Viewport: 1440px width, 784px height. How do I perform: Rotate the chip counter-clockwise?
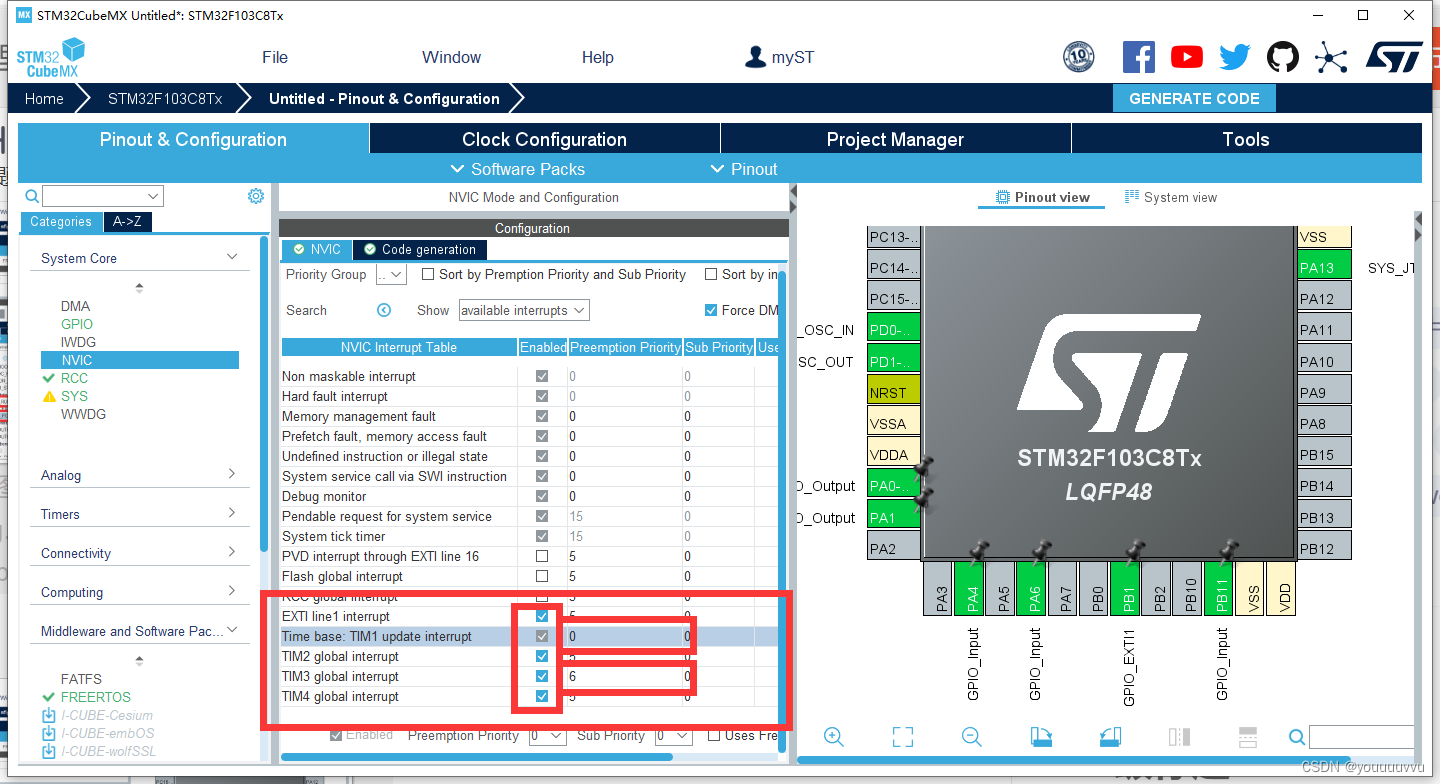(x=1110, y=736)
